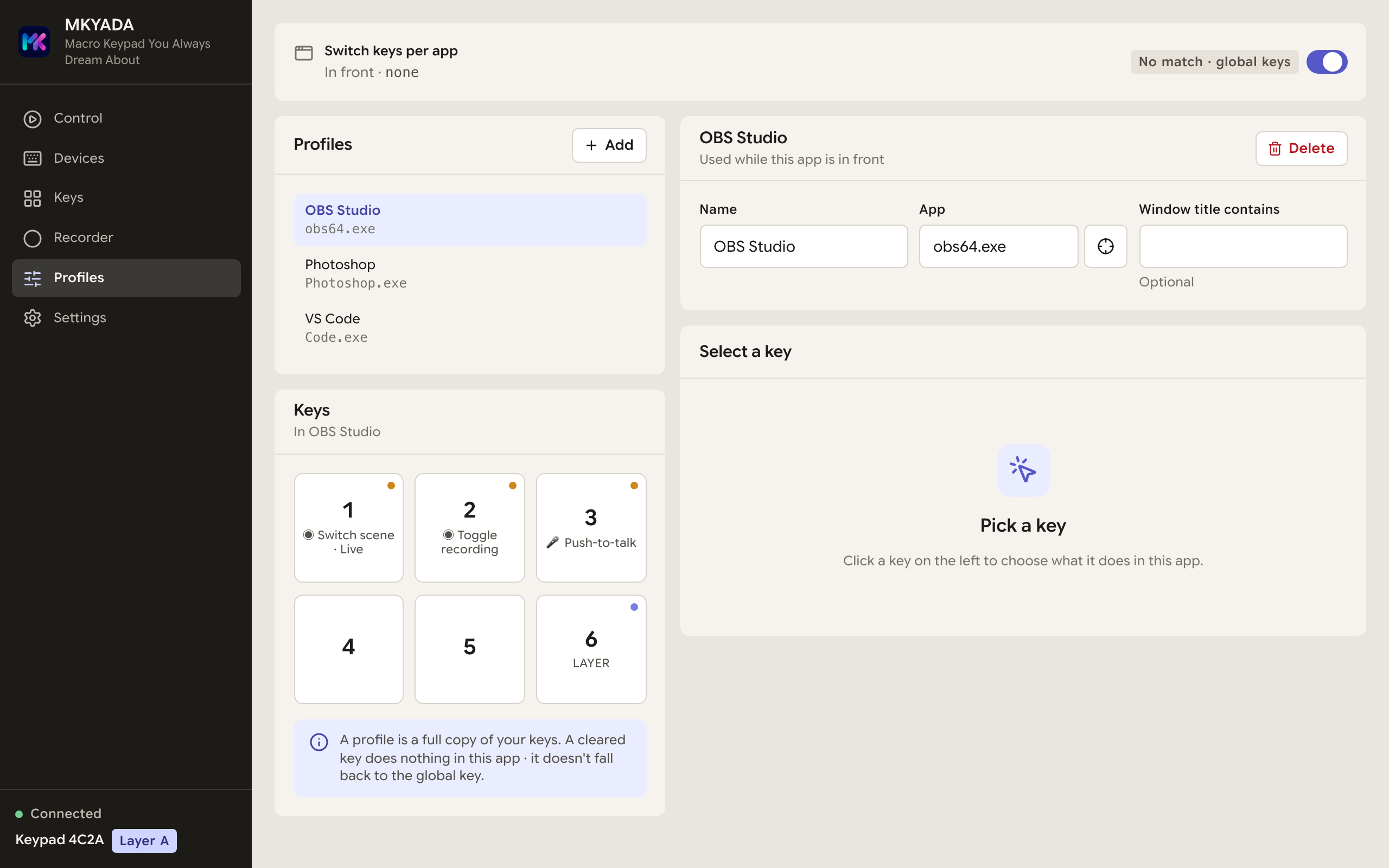Go to the Devices section
Viewport: 1389px width, 868px height.
click(126, 158)
